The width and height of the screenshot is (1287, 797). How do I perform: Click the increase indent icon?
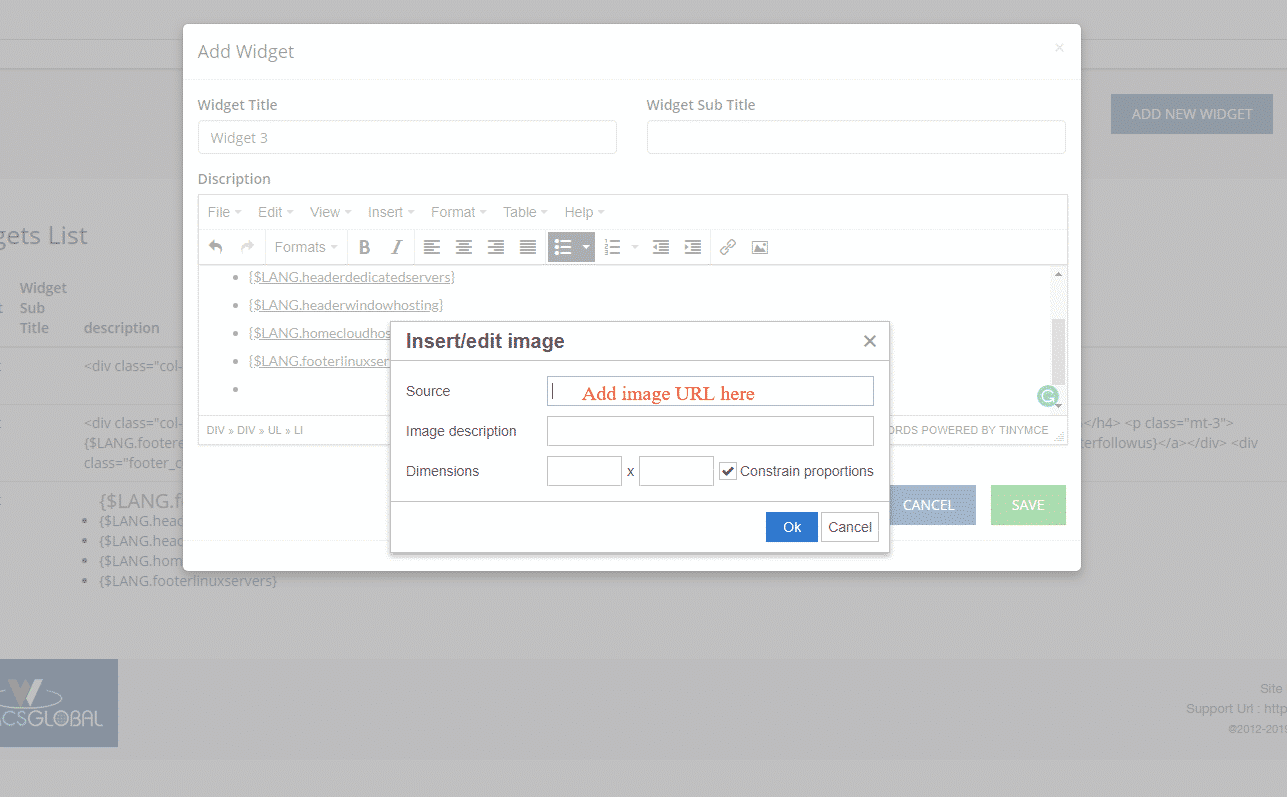tap(692, 247)
